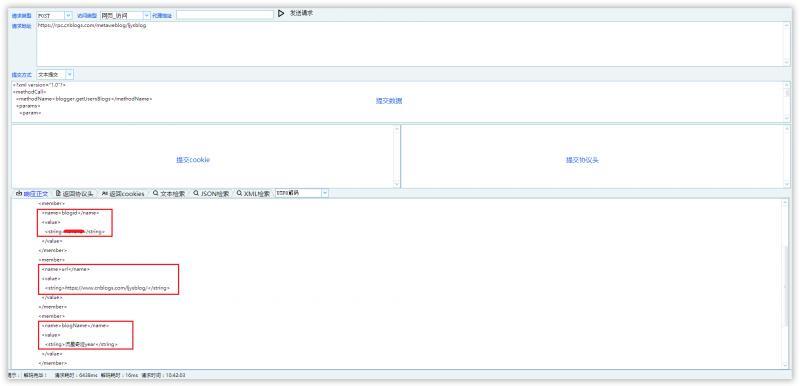Click the down arrow of the request URL box scrollbar
The height and width of the screenshot is (386, 800).
[x=787, y=62]
